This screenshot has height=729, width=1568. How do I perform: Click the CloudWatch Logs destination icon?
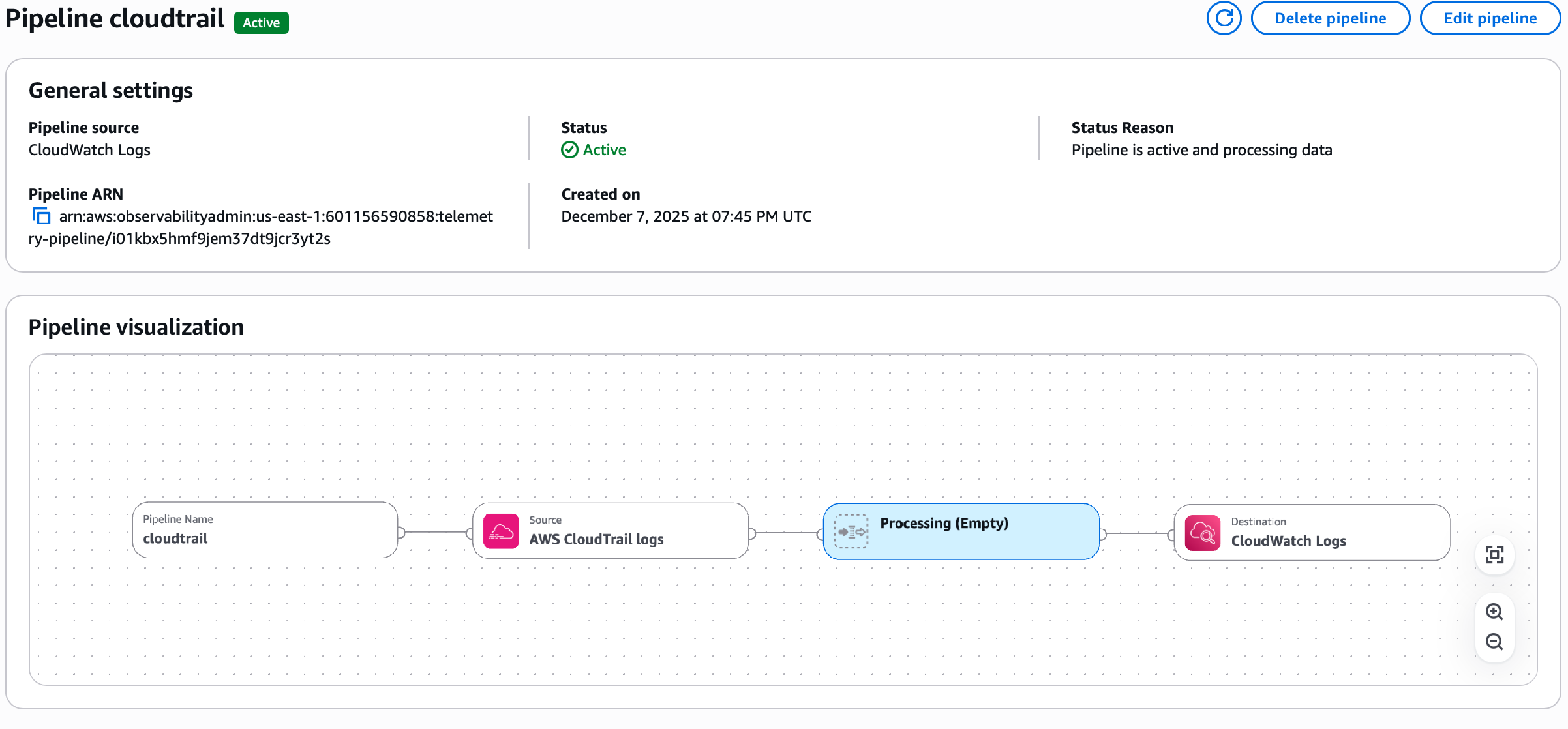click(x=1203, y=533)
